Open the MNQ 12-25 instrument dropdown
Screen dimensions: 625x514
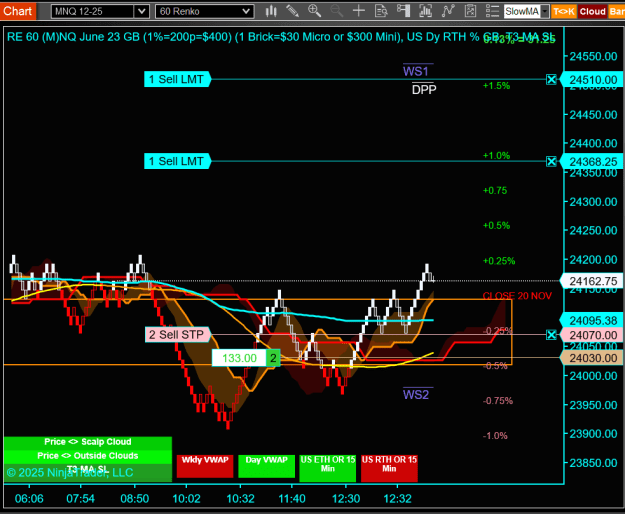pos(142,12)
